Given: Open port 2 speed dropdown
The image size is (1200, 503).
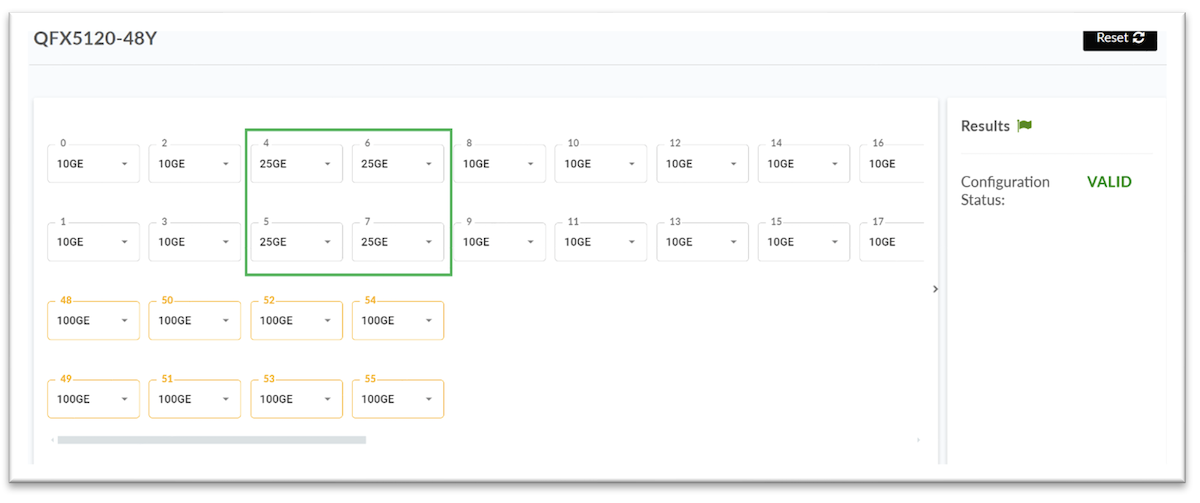Looking at the screenshot, I should tap(195, 164).
